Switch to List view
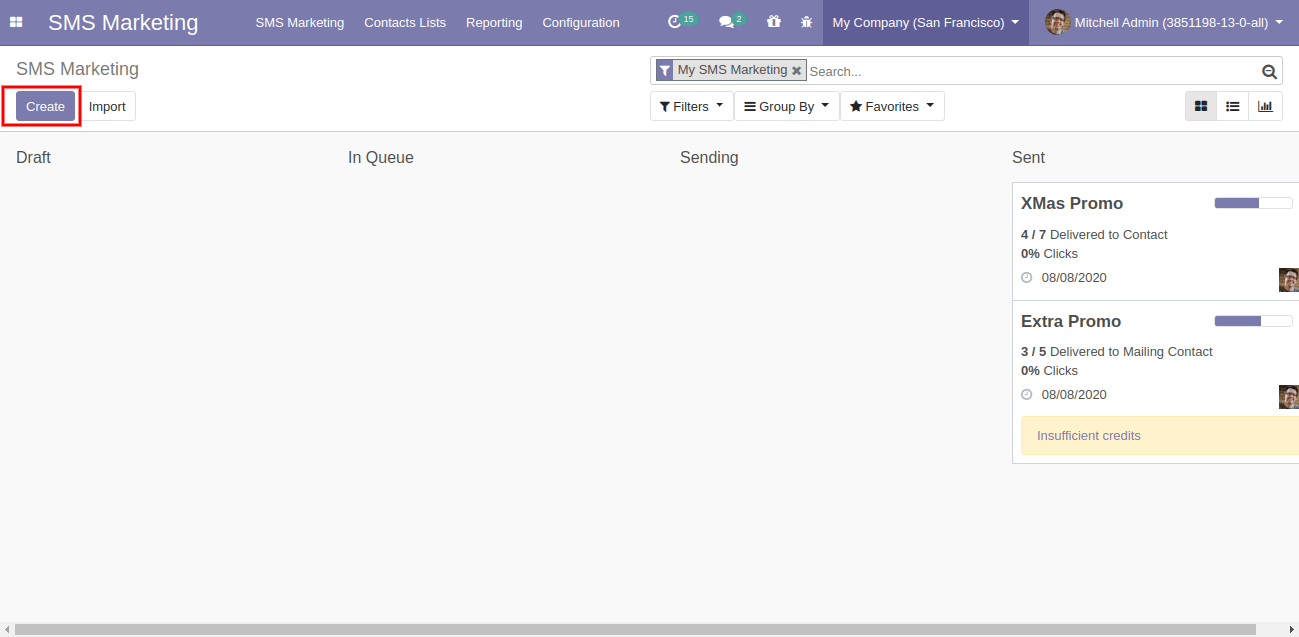 (x=1233, y=106)
